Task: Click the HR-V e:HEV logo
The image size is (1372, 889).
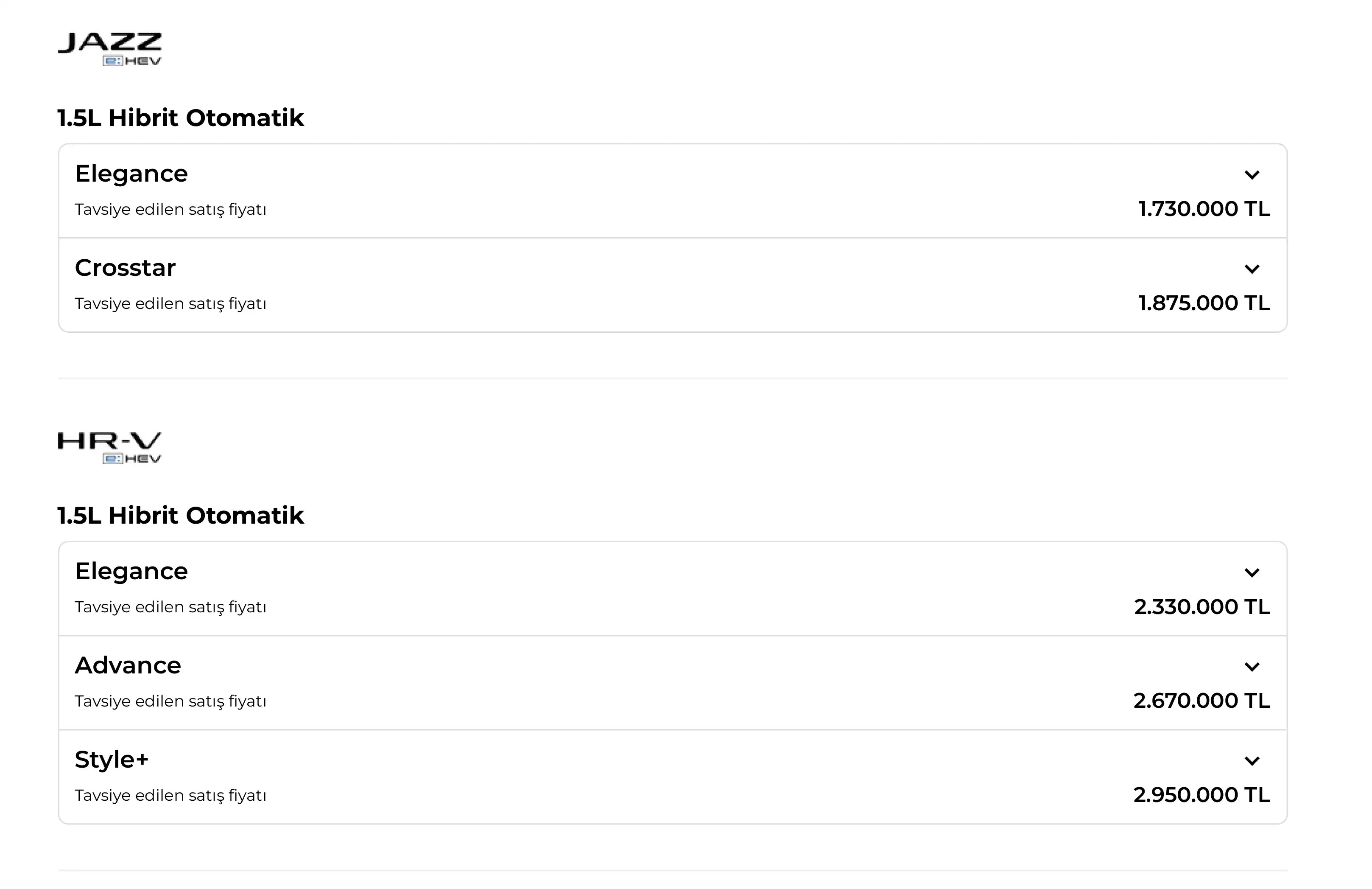Action: click(109, 448)
